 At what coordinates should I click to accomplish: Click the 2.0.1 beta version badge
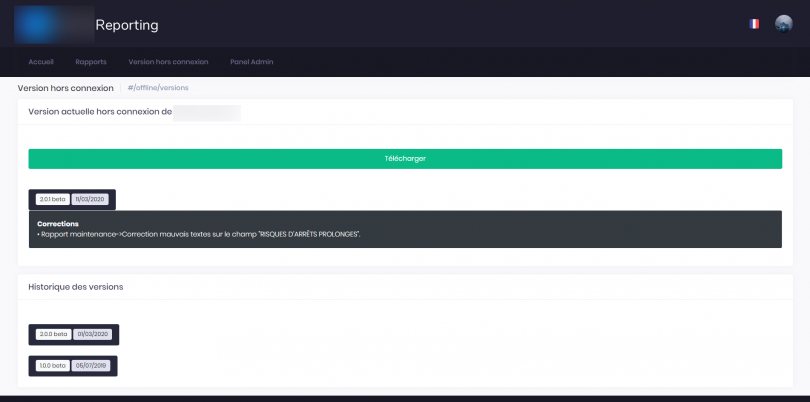point(52,199)
